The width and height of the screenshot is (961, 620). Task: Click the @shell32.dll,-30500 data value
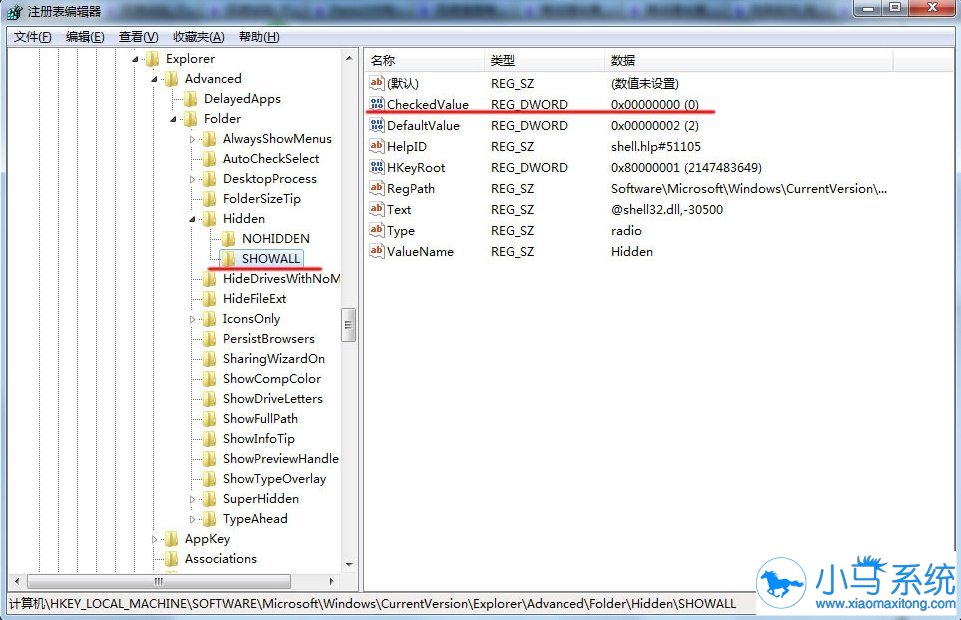coord(667,210)
